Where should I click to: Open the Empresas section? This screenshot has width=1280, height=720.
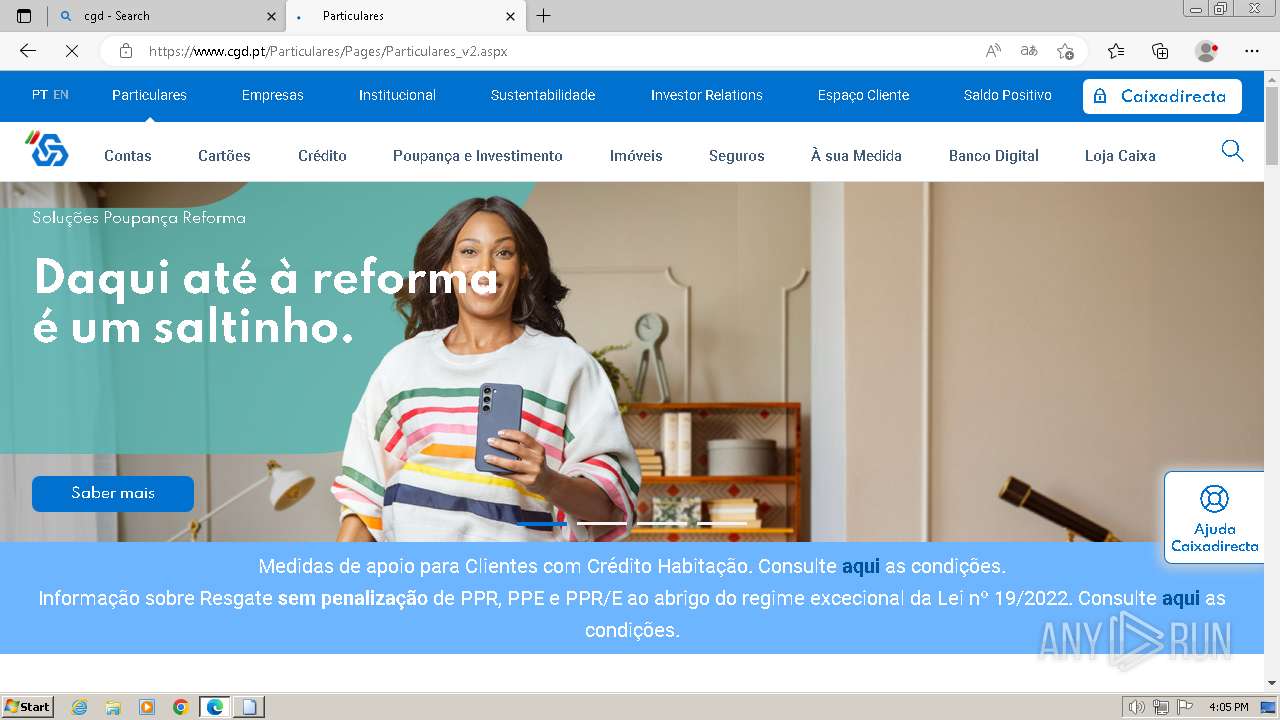point(273,95)
